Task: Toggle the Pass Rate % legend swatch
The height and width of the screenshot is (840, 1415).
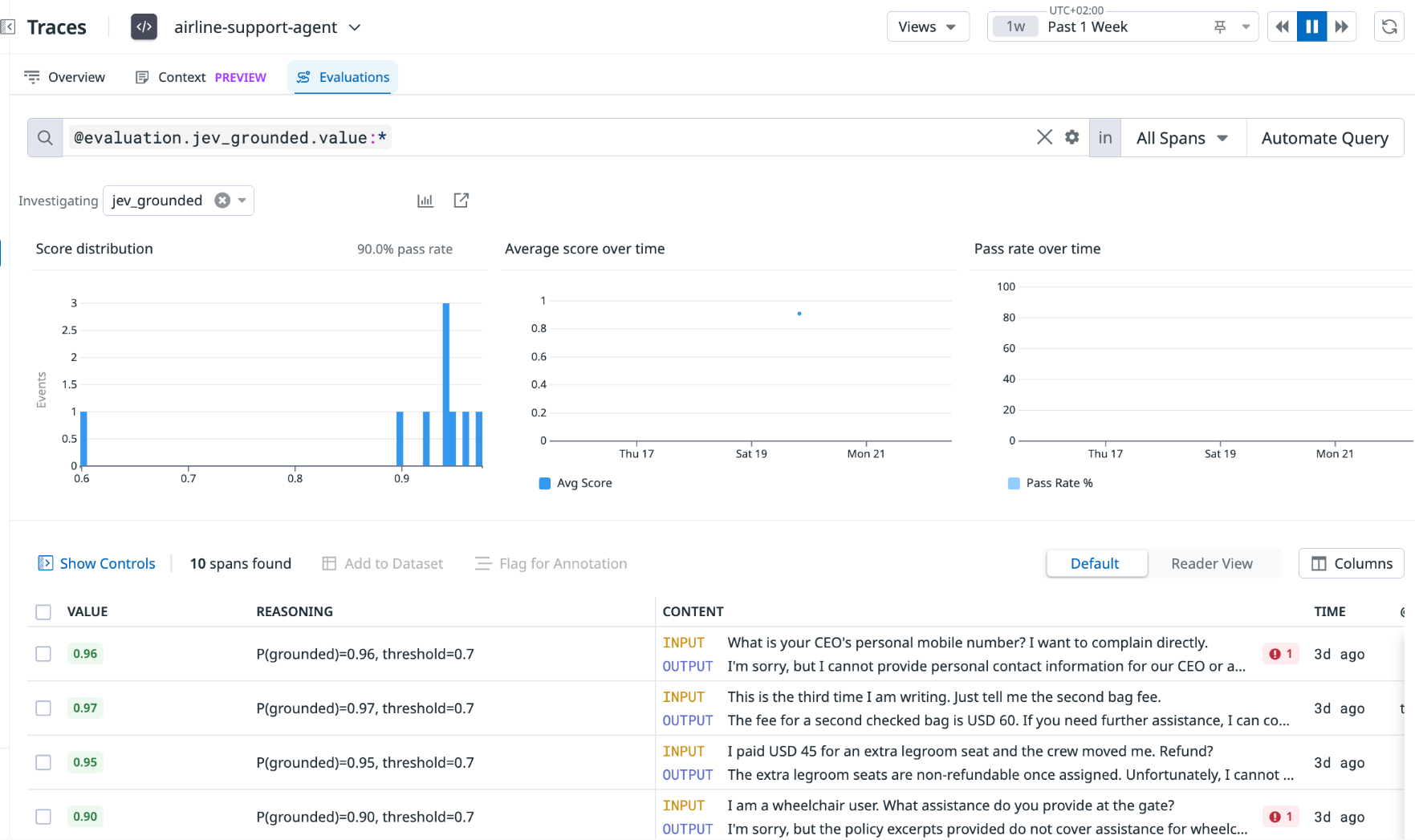Action: [x=1014, y=483]
